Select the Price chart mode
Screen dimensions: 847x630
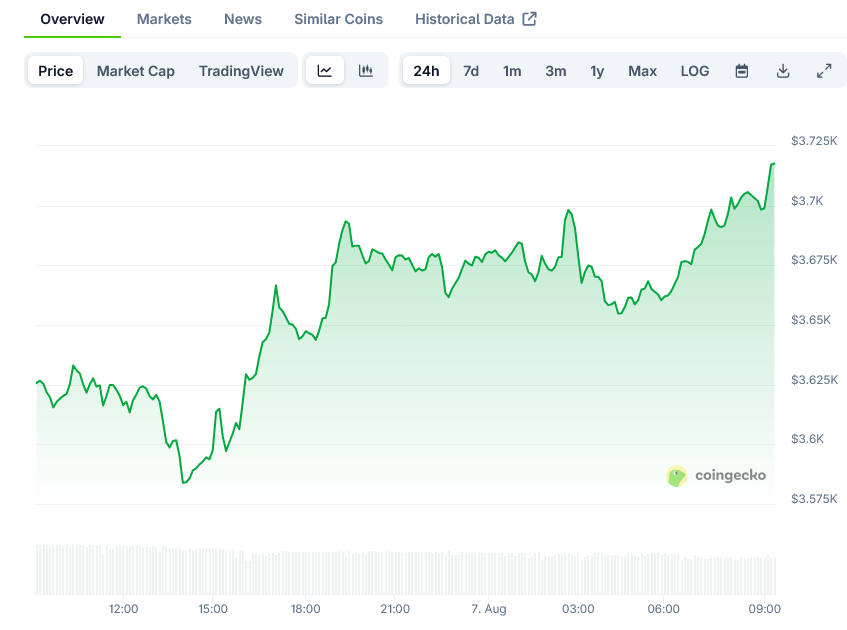point(56,71)
